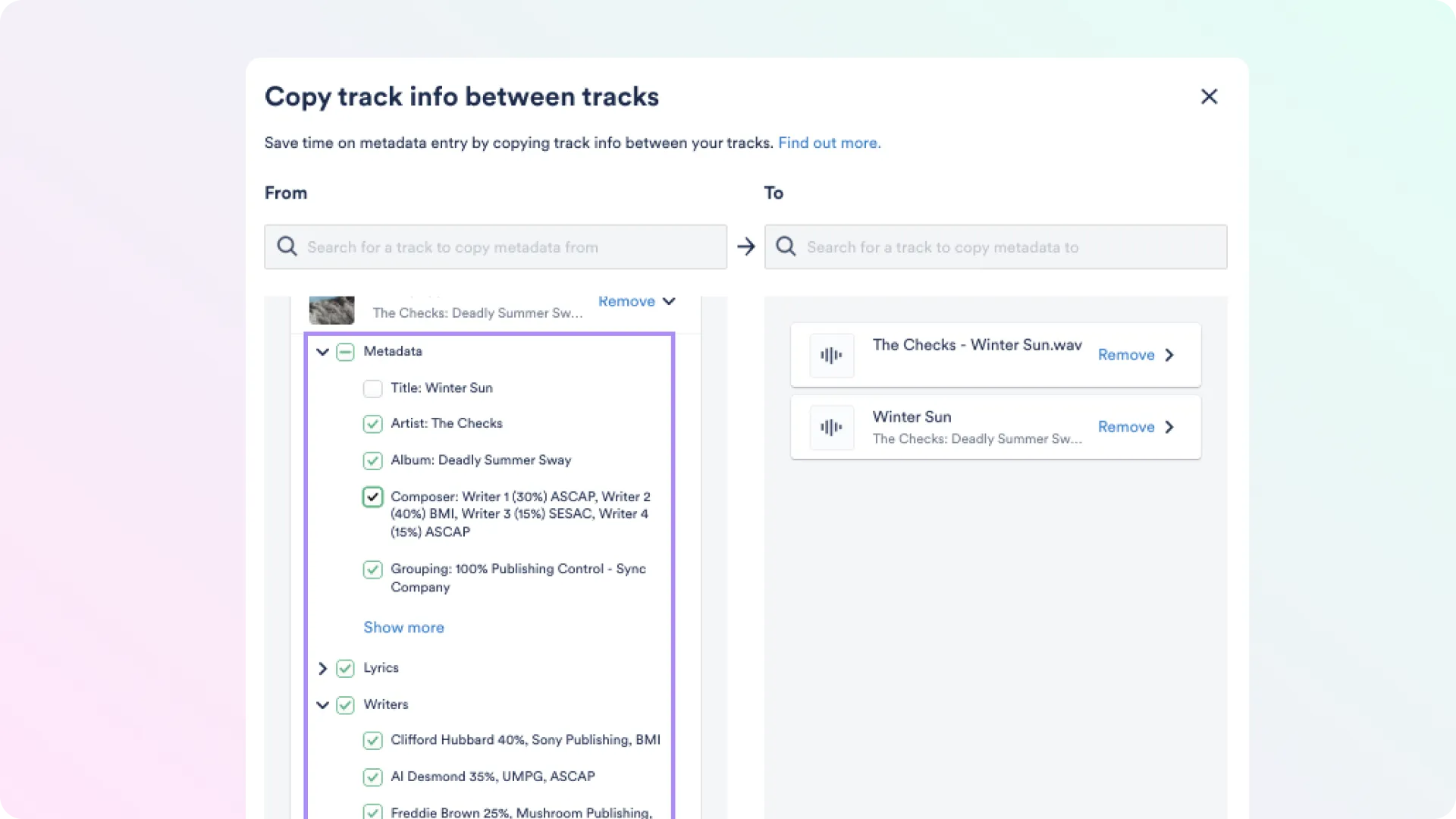
Task: Uncheck Artist: The Checks
Action: click(x=372, y=424)
